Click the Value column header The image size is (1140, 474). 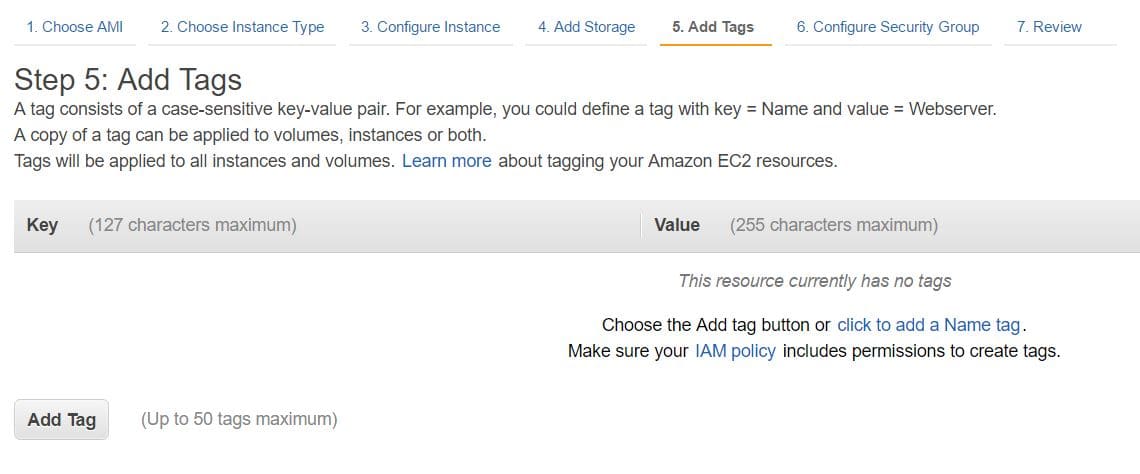(x=677, y=225)
